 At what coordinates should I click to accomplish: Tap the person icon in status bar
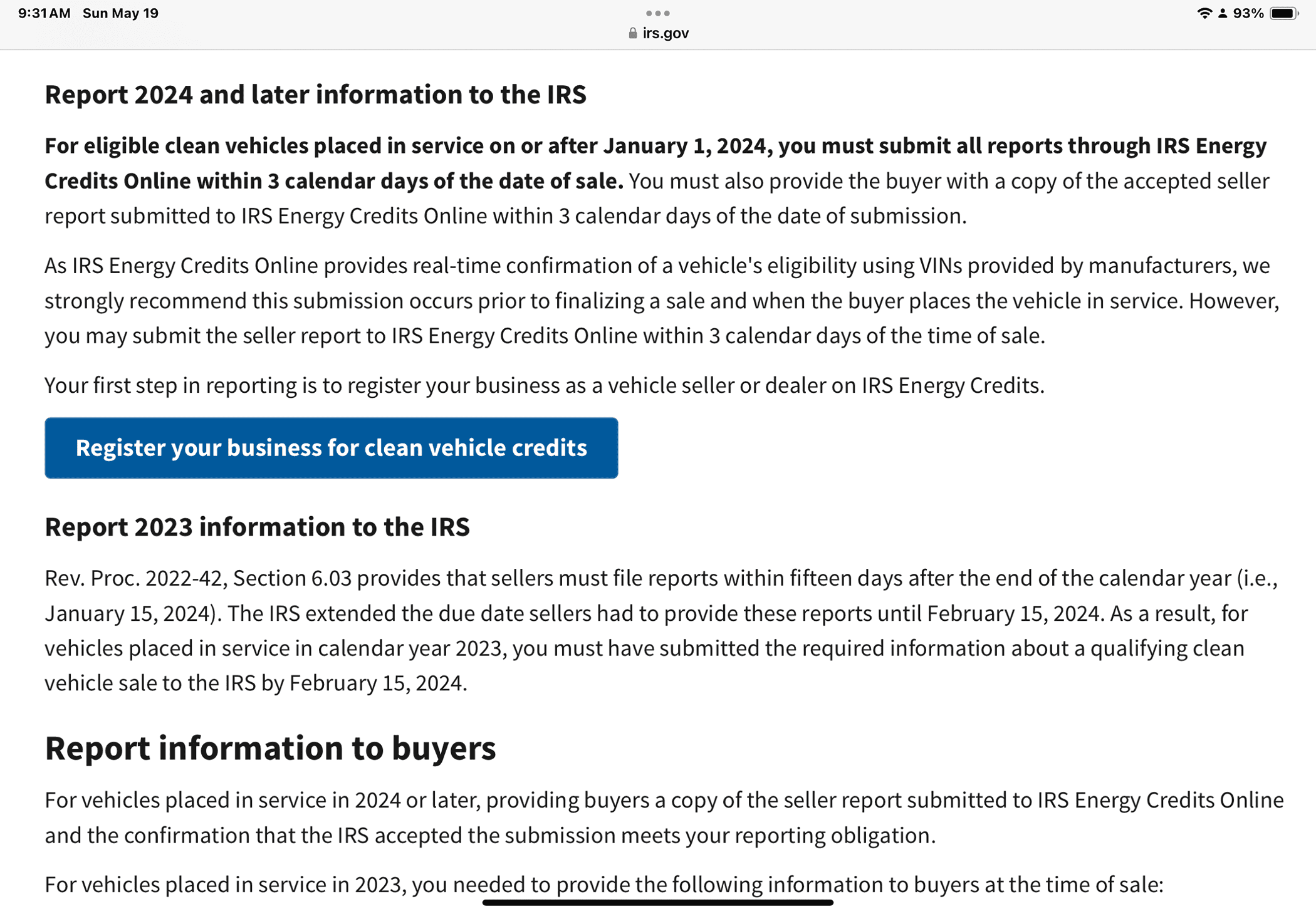(1223, 13)
